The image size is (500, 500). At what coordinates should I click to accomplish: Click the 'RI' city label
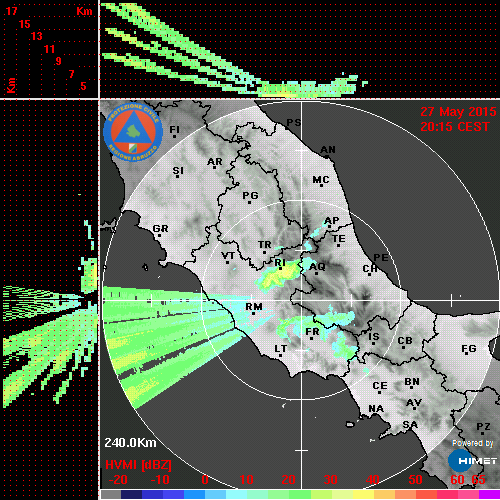pyautogui.click(x=280, y=263)
